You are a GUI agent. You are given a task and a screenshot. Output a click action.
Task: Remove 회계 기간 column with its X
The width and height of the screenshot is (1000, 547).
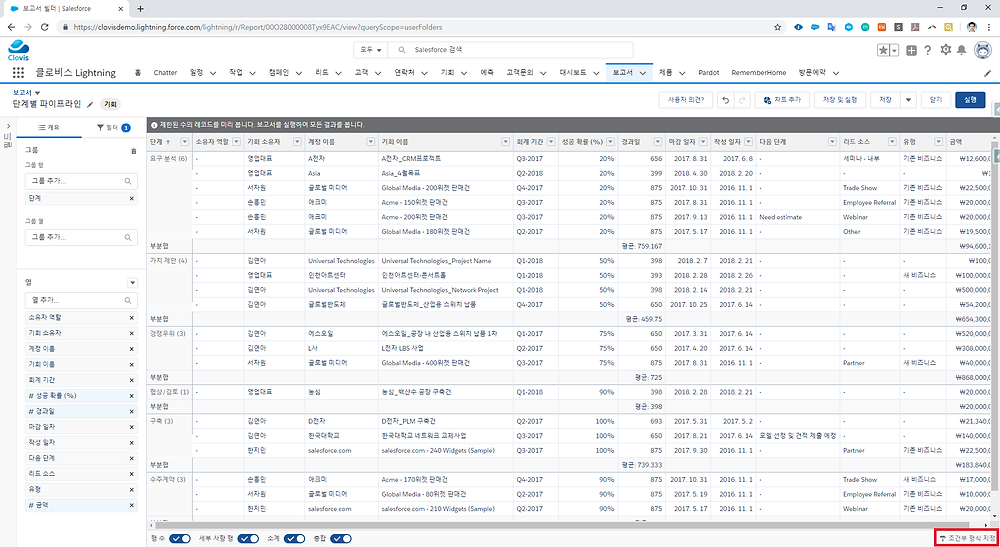[131, 380]
